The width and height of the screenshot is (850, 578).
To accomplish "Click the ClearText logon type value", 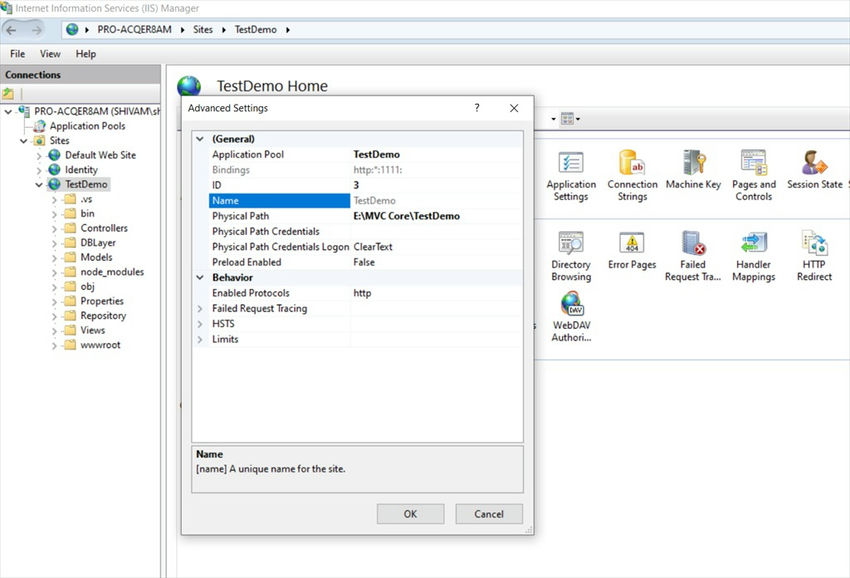I will (x=373, y=247).
